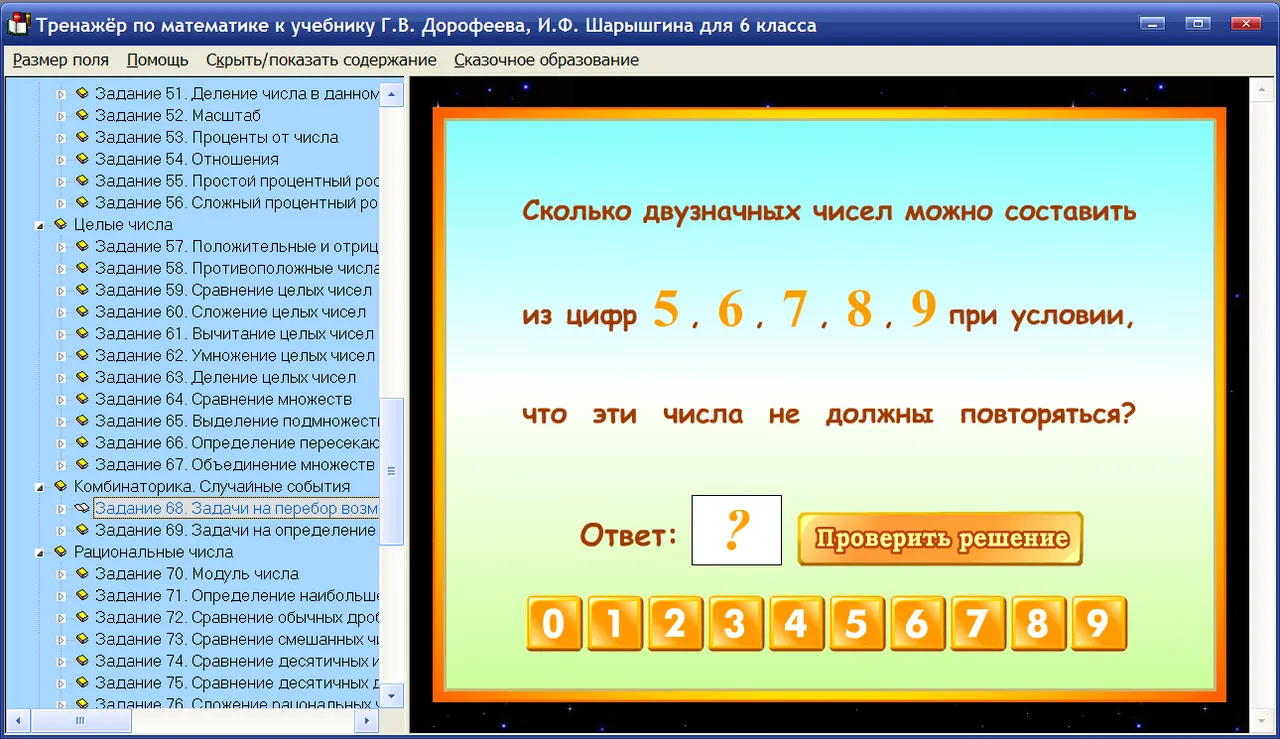Open the Скрыть/показать содержание menu
This screenshot has width=1280, height=739.
[x=321, y=60]
